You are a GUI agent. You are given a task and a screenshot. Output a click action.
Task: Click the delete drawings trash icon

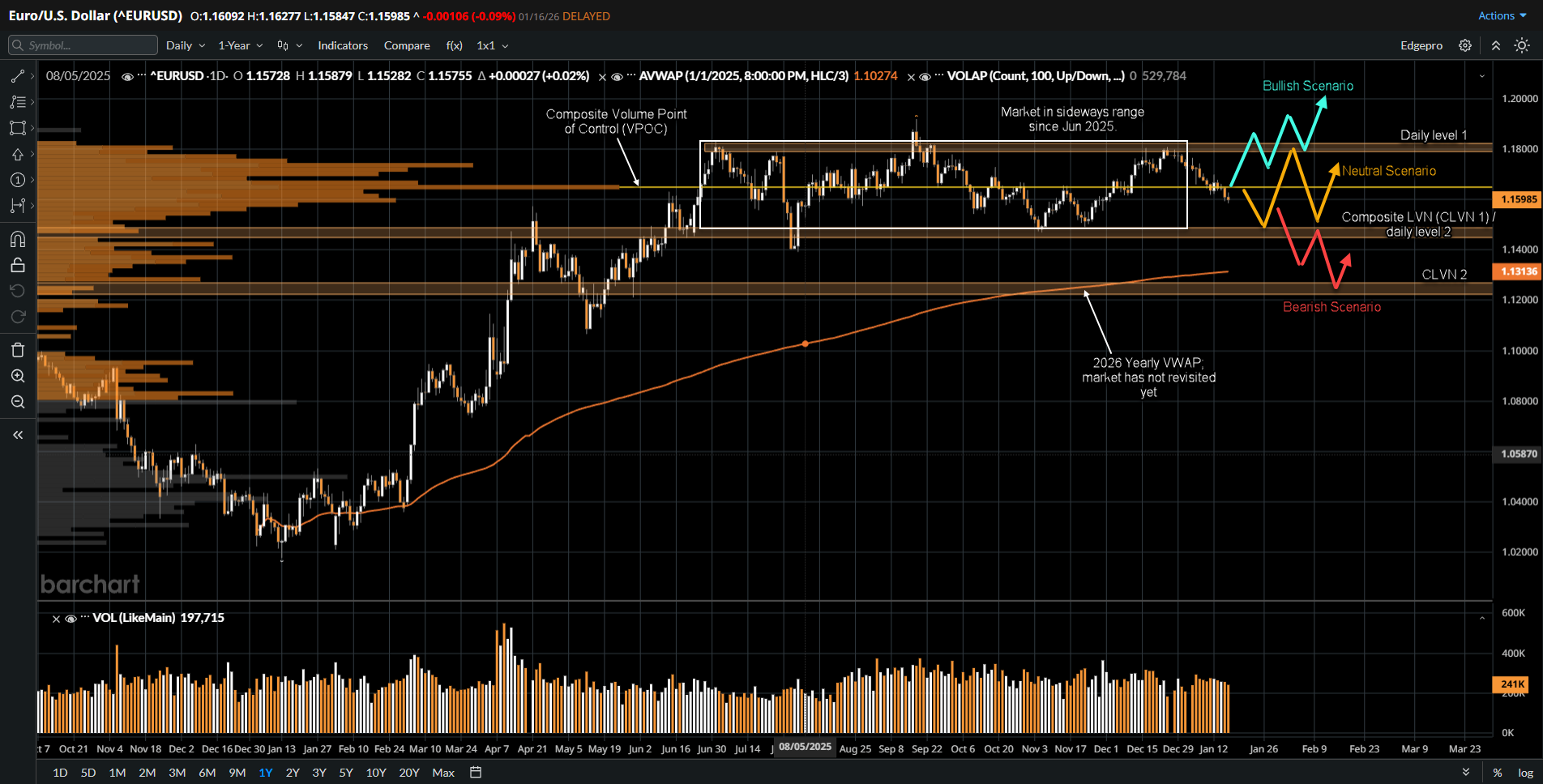click(x=18, y=349)
